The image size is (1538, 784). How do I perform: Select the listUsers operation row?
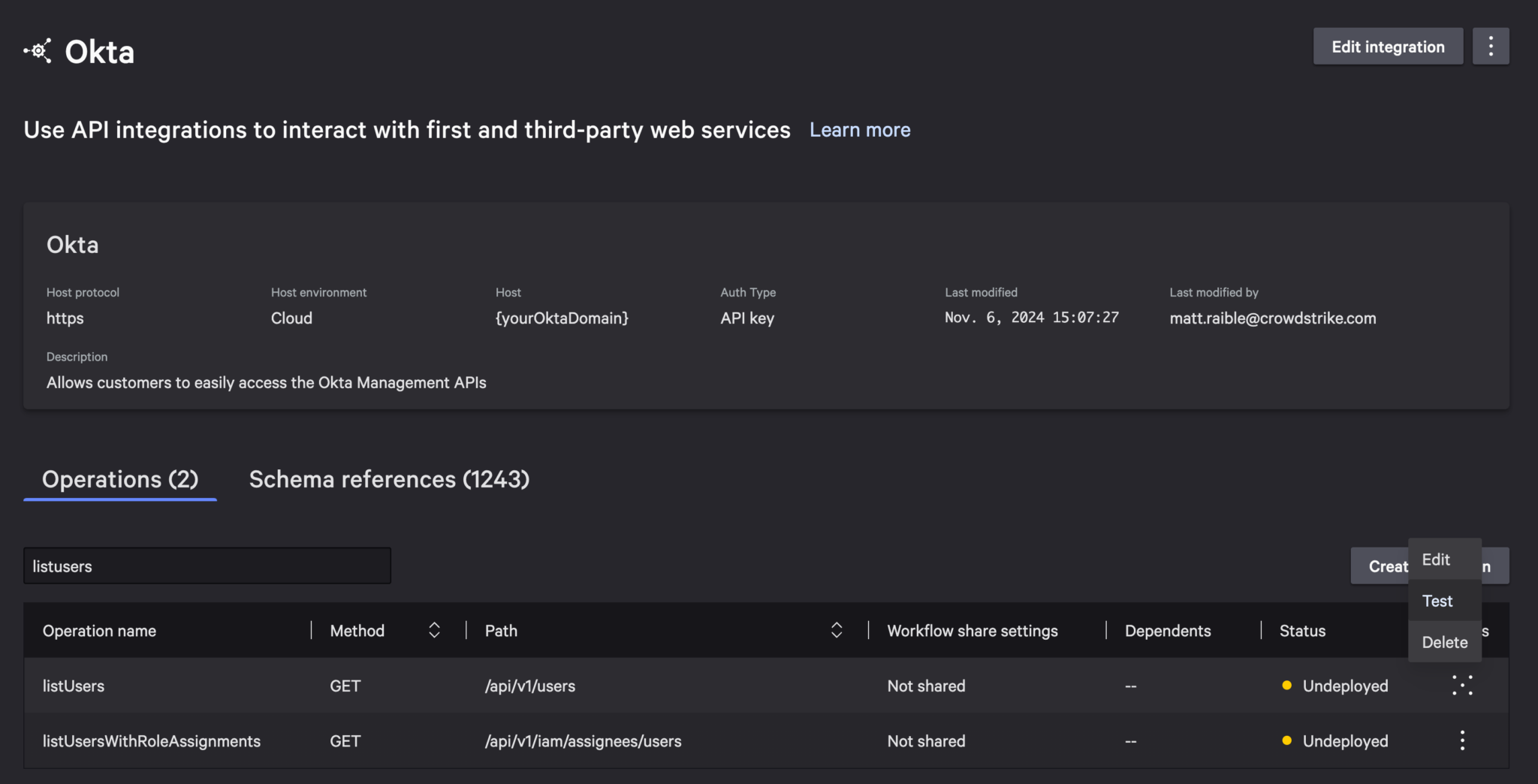click(73, 686)
